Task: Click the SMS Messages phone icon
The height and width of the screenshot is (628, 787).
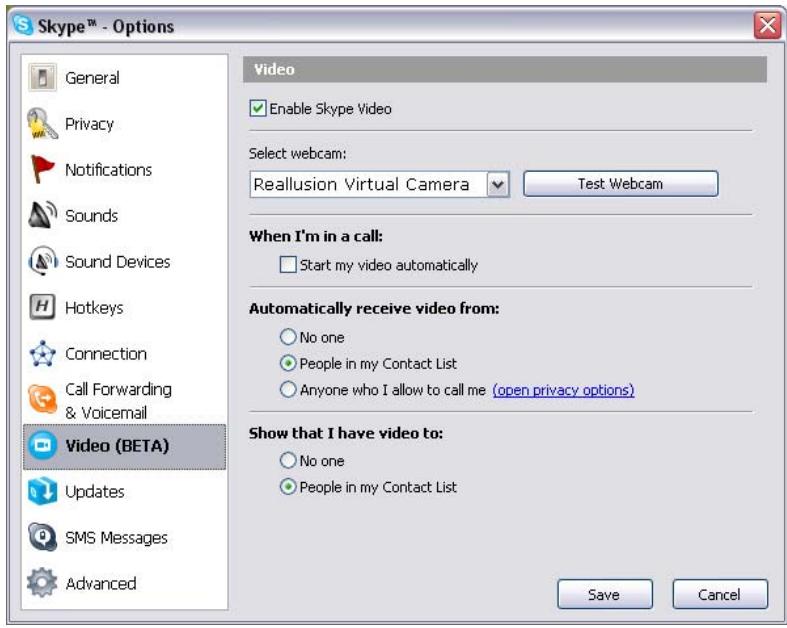Action: (42, 537)
